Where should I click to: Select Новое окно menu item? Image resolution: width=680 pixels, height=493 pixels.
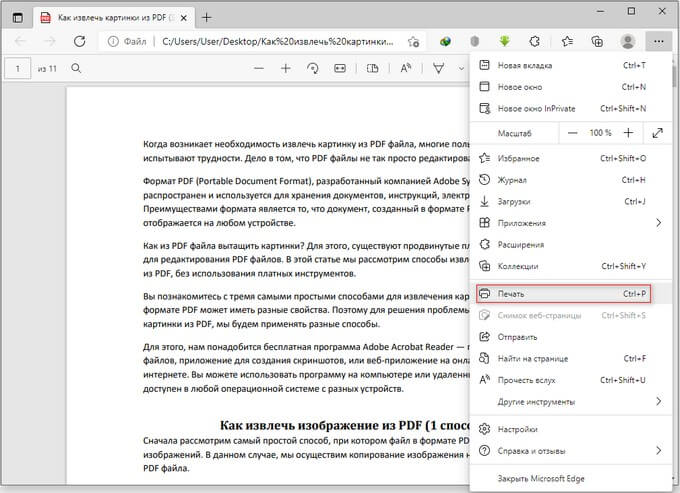pyautogui.click(x=571, y=87)
